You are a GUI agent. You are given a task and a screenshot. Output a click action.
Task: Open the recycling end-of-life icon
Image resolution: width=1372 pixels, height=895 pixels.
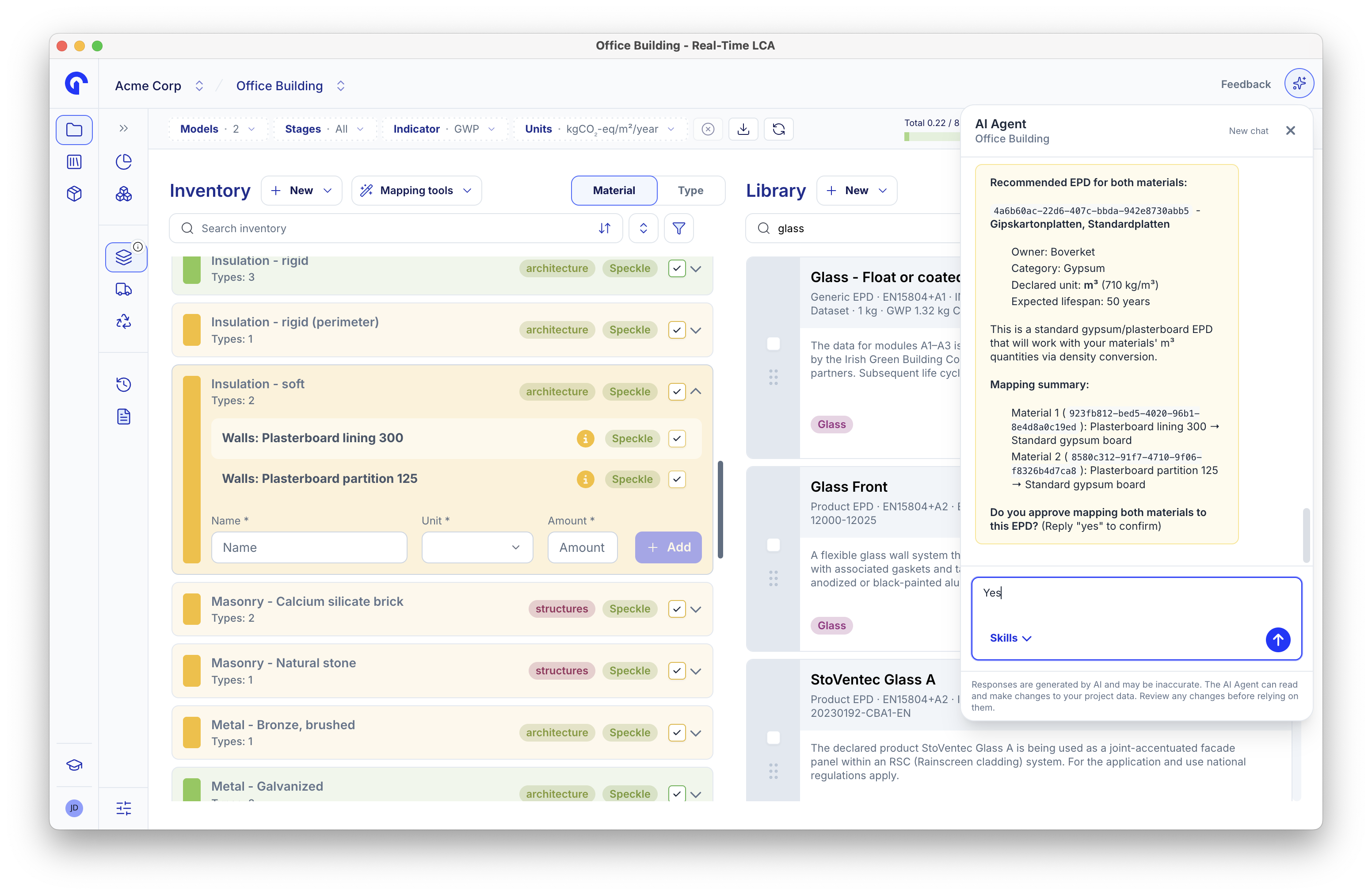123,321
